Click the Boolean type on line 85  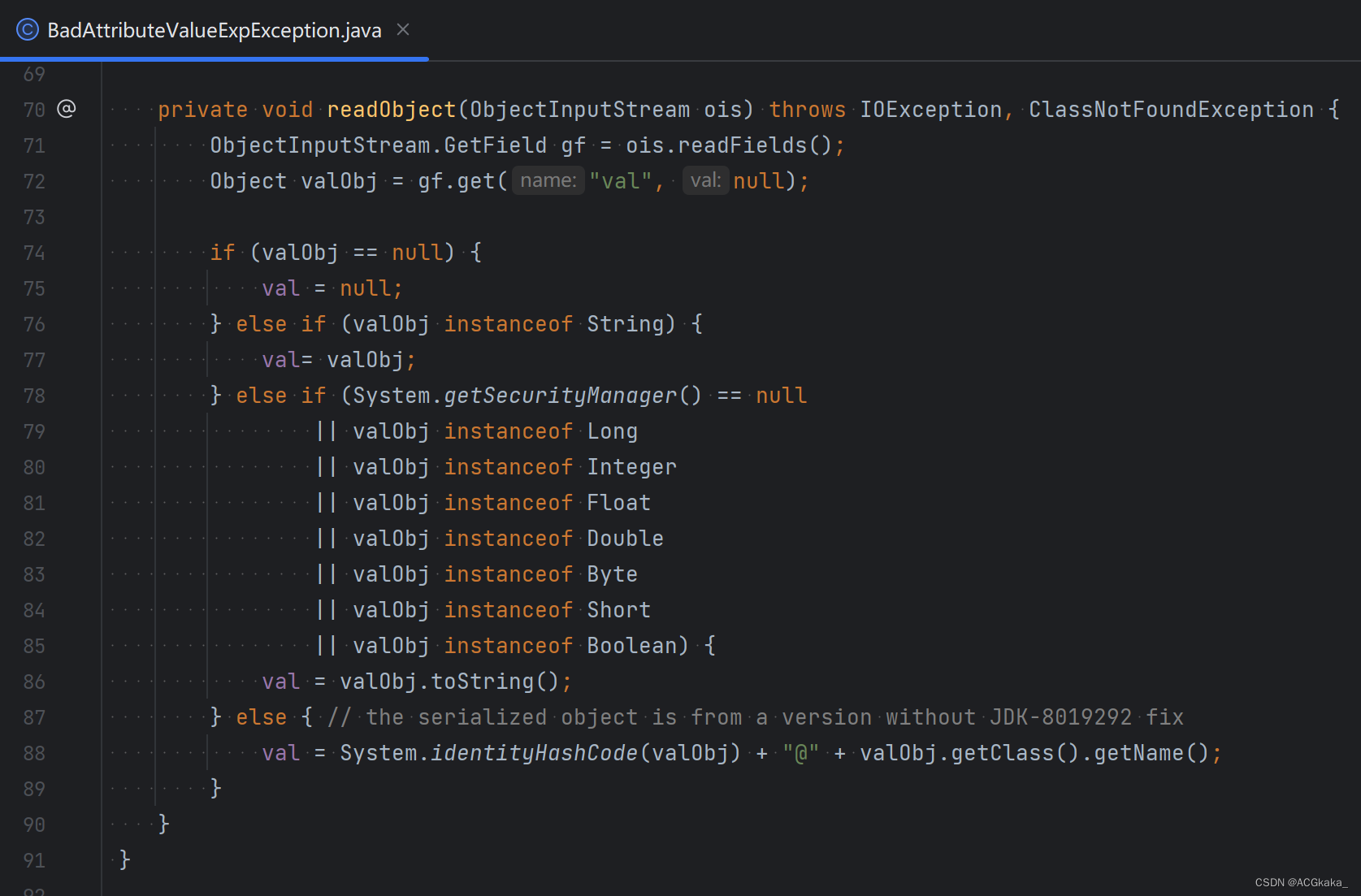(x=631, y=646)
